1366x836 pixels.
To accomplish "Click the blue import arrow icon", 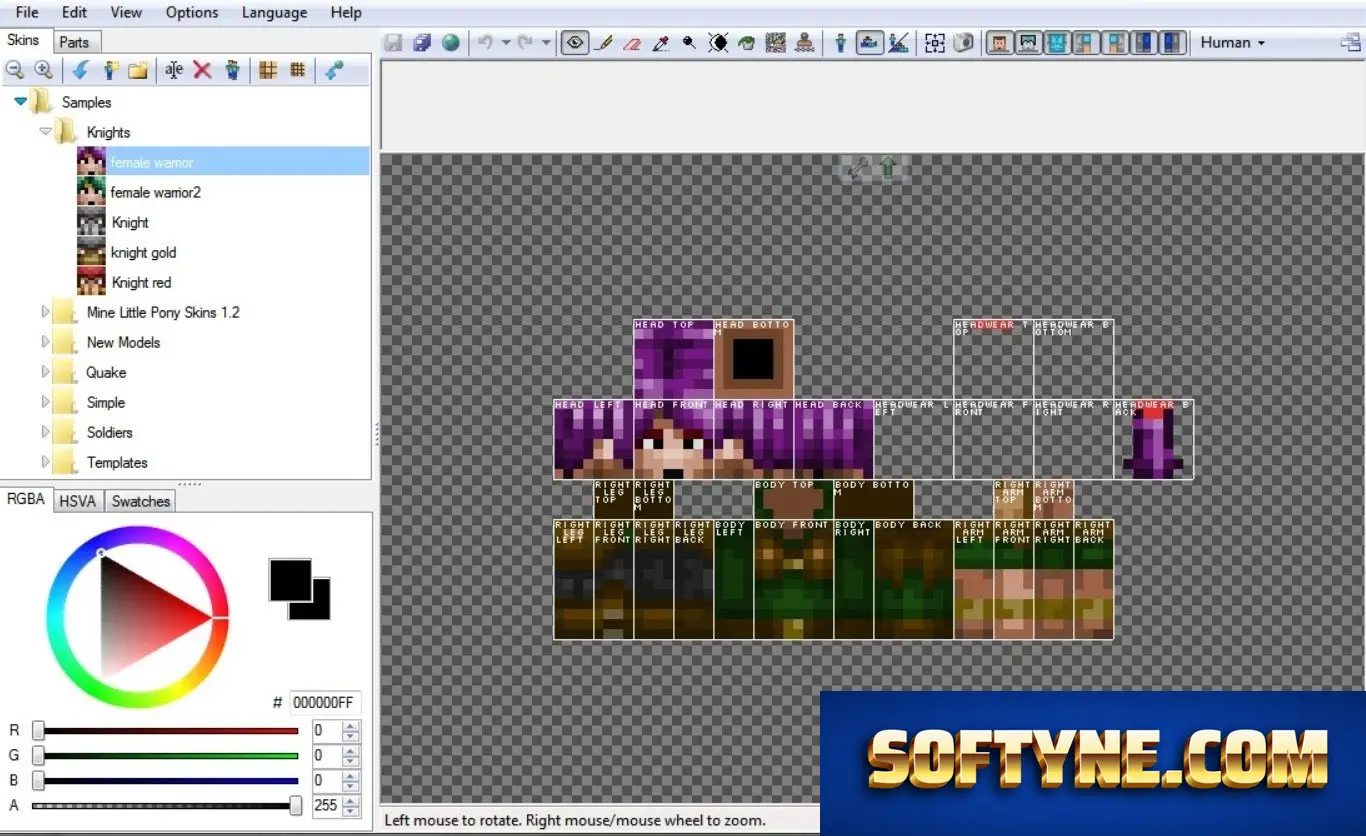I will (x=80, y=70).
